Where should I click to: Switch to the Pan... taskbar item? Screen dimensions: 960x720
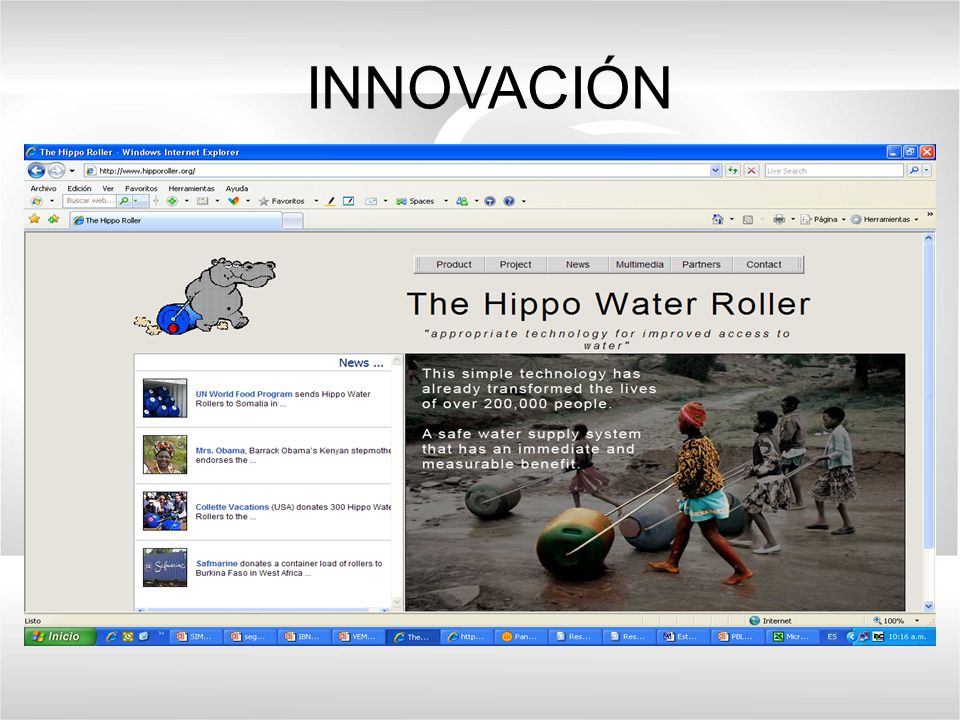[519, 637]
